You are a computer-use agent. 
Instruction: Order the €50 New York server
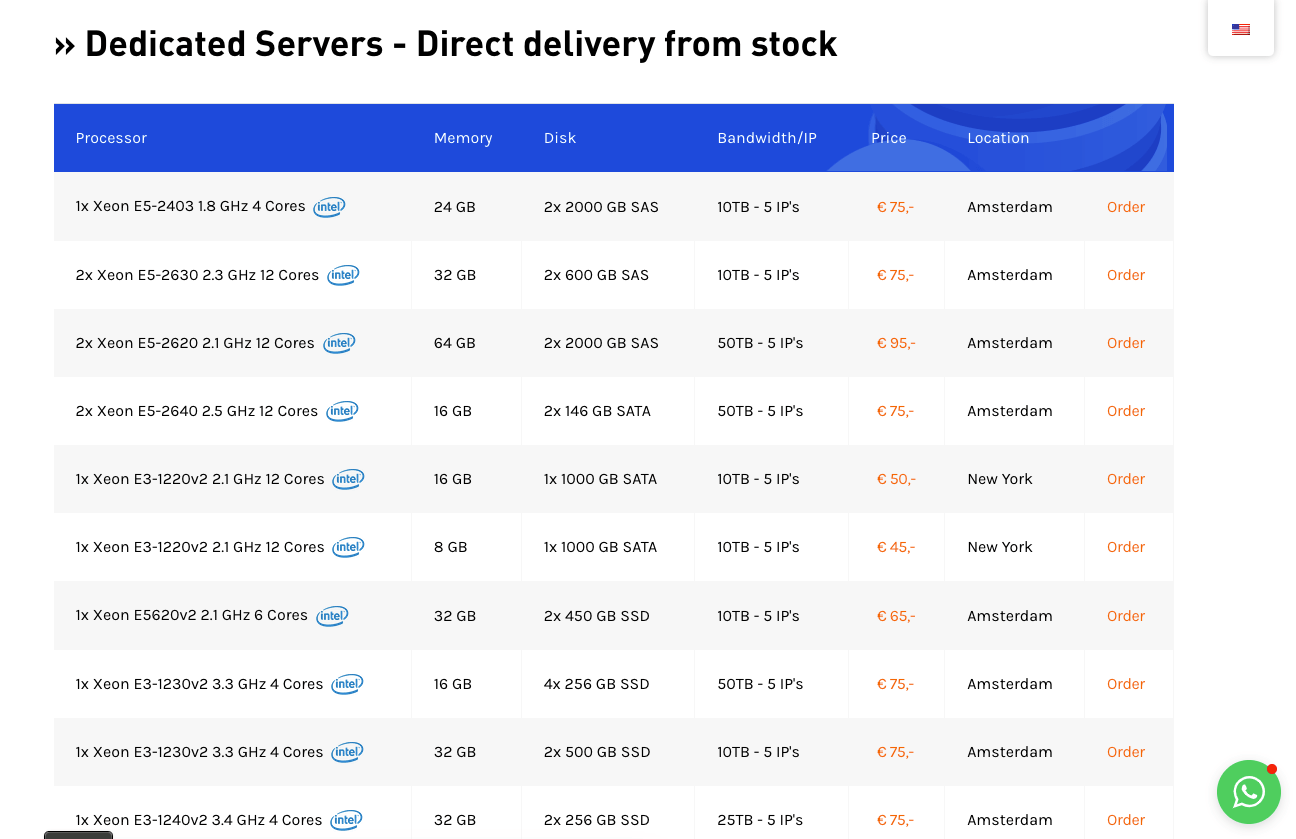pyautogui.click(x=1125, y=479)
